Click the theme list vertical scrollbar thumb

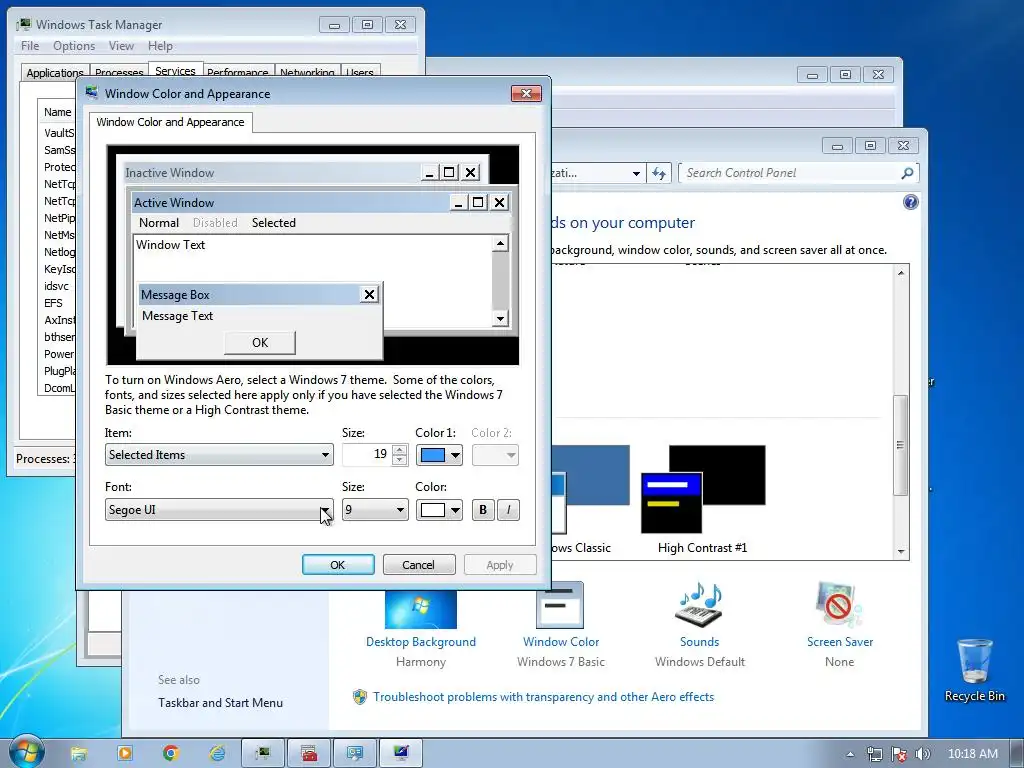pos(901,445)
